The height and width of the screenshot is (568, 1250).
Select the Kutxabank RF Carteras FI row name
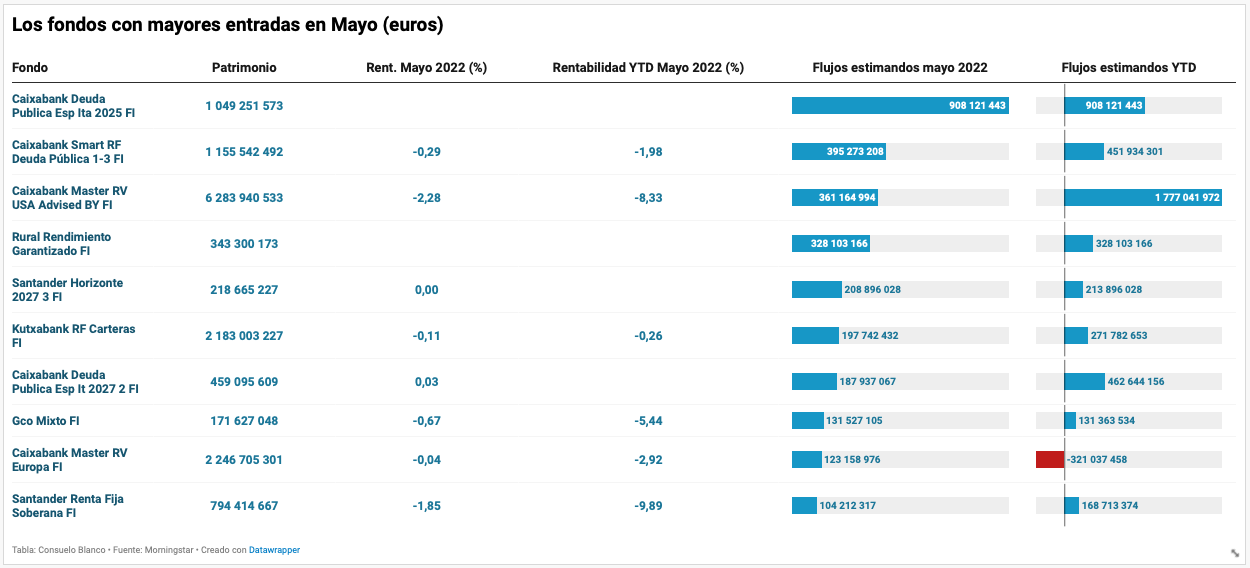pyautogui.click(x=73, y=336)
